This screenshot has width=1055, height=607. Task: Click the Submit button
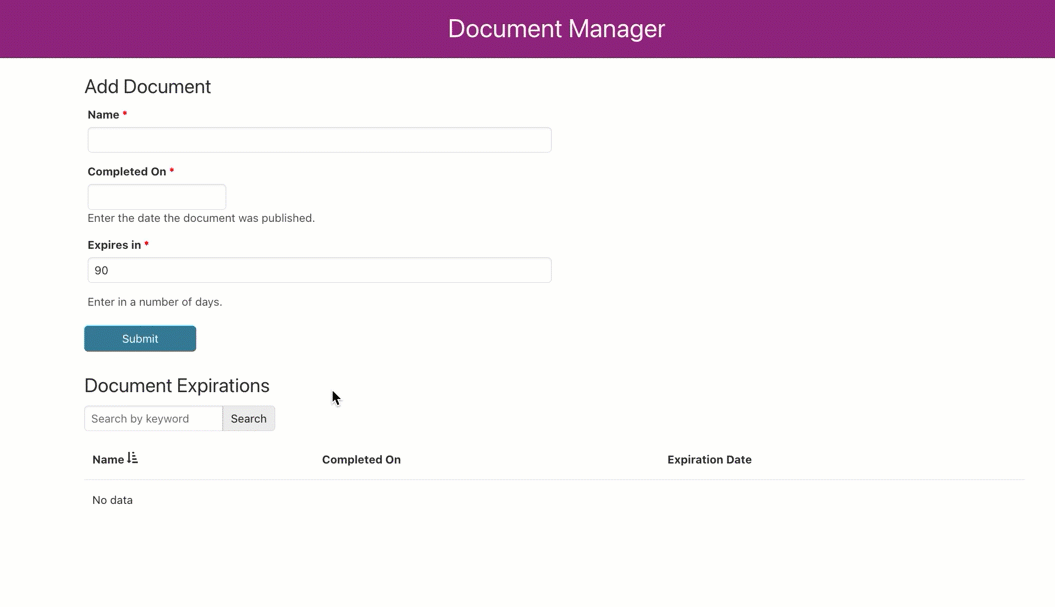140,339
